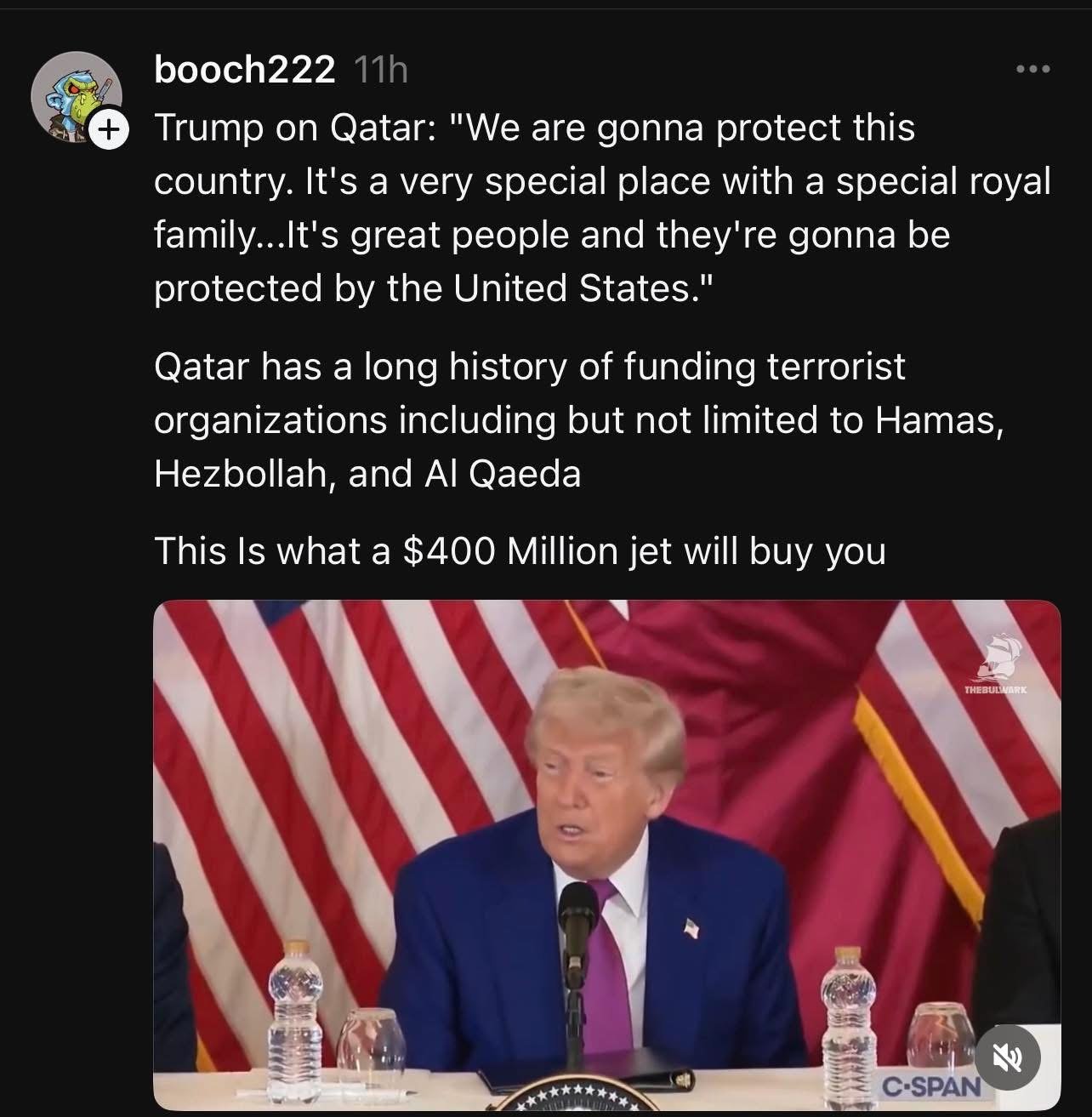This screenshot has width=1092, height=1117.
Task: Click the purple tie in the video
Action: (602, 978)
